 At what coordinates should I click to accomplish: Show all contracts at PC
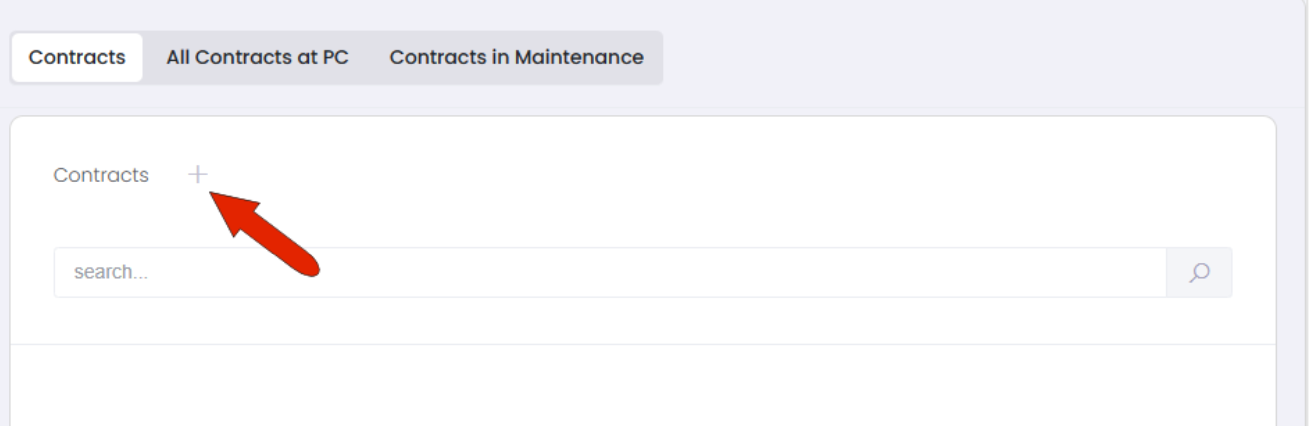pyautogui.click(x=257, y=58)
